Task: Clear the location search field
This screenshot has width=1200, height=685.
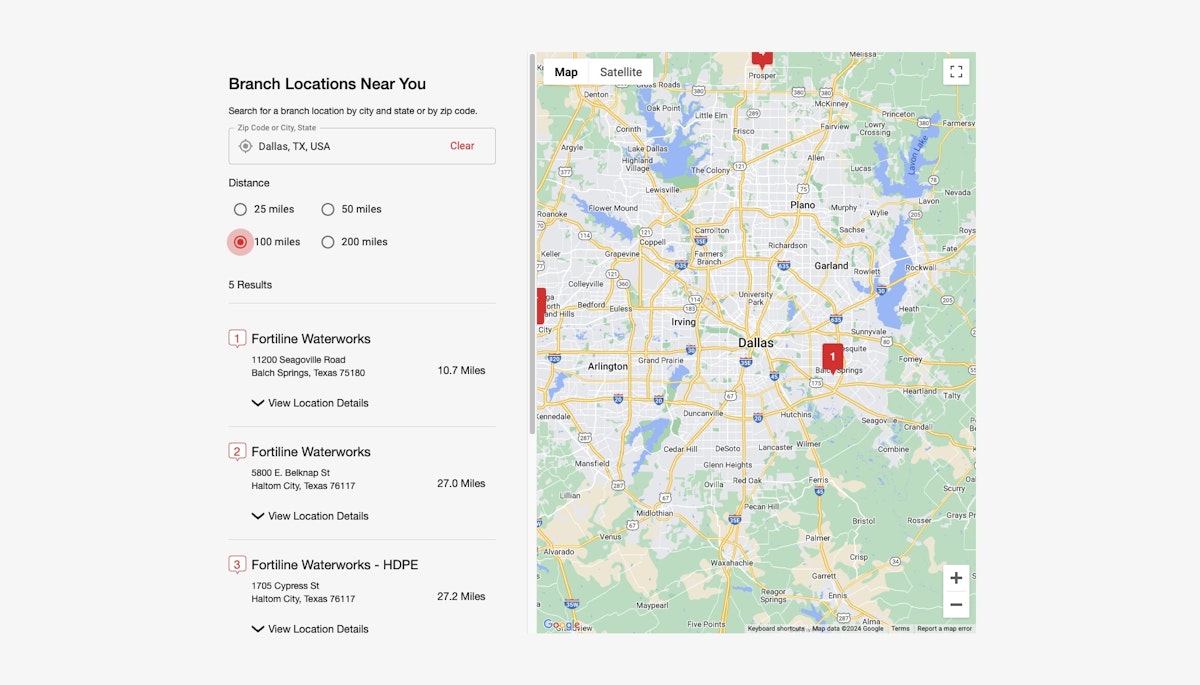Action: (462, 146)
